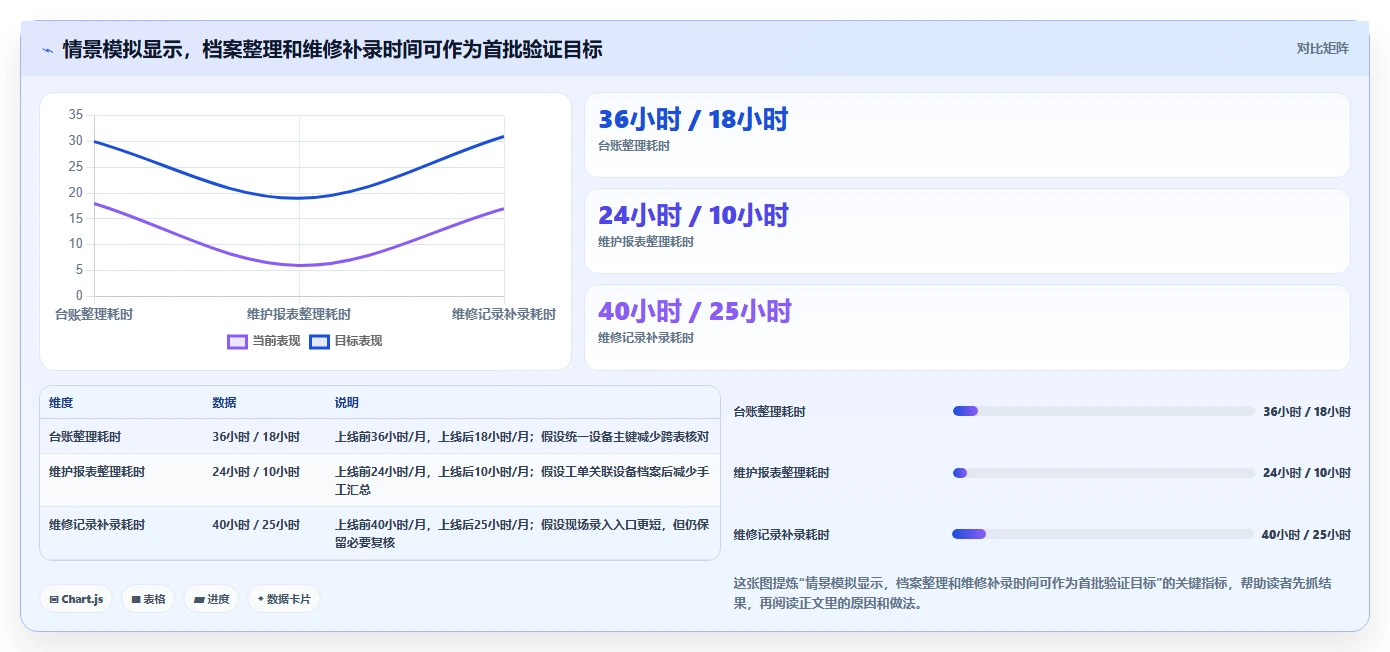The height and width of the screenshot is (652, 1390).
Task: Toggle the 目标表现 legend swatch
Action: (x=319, y=341)
